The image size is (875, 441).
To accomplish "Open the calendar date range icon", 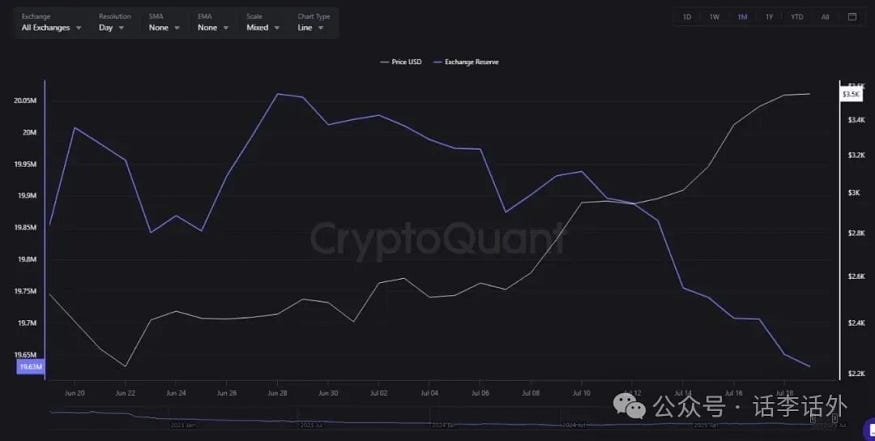I will coord(852,17).
